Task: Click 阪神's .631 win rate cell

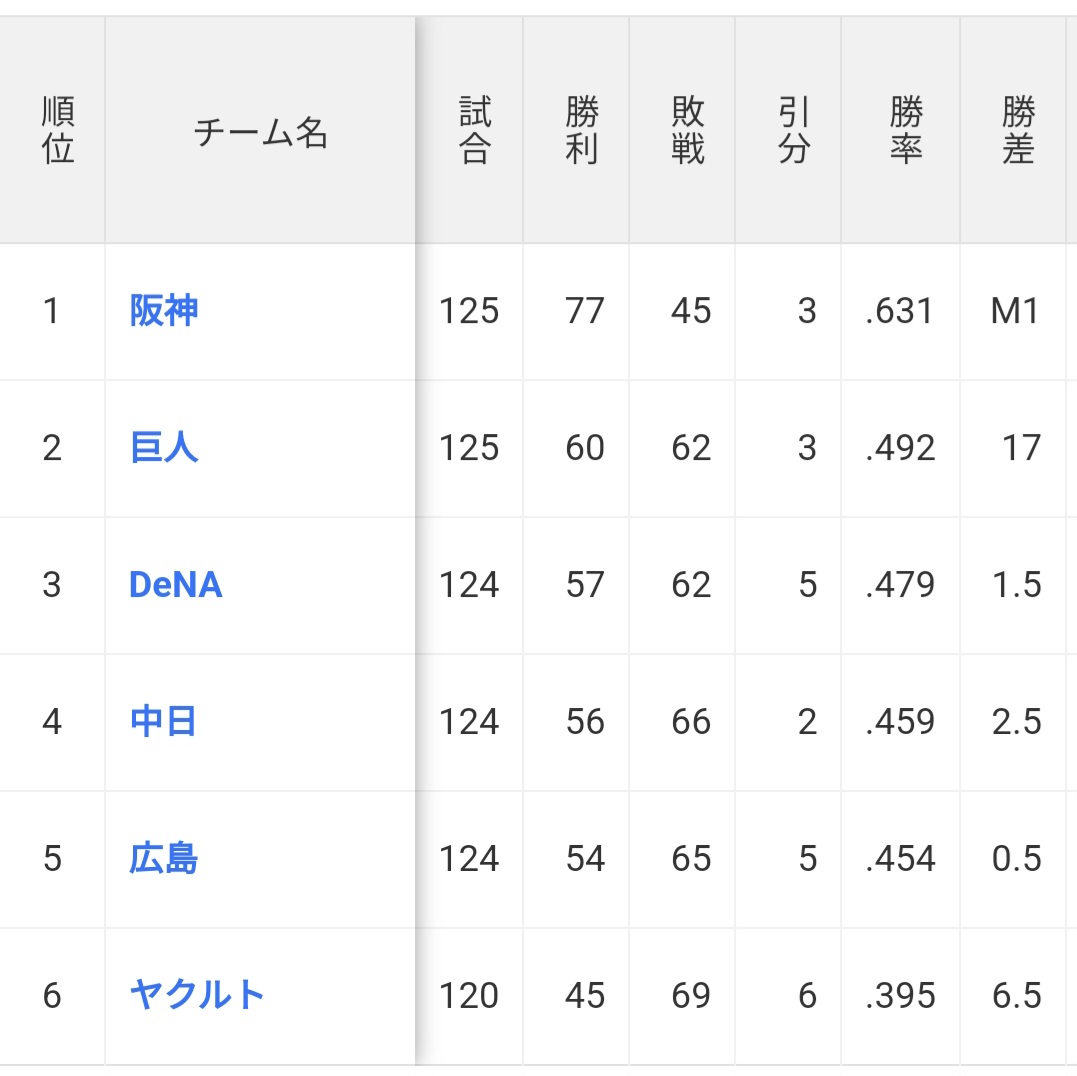Action: click(x=900, y=311)
